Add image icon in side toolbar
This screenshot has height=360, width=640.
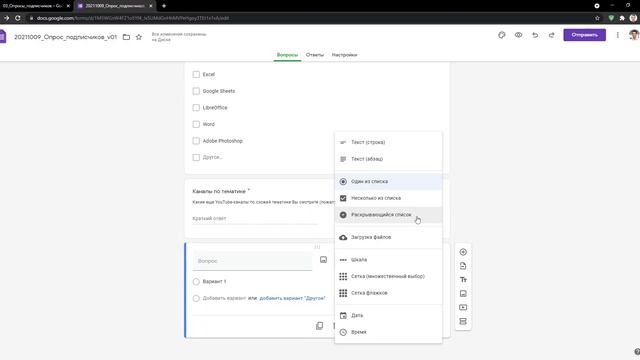coord(463,293)
